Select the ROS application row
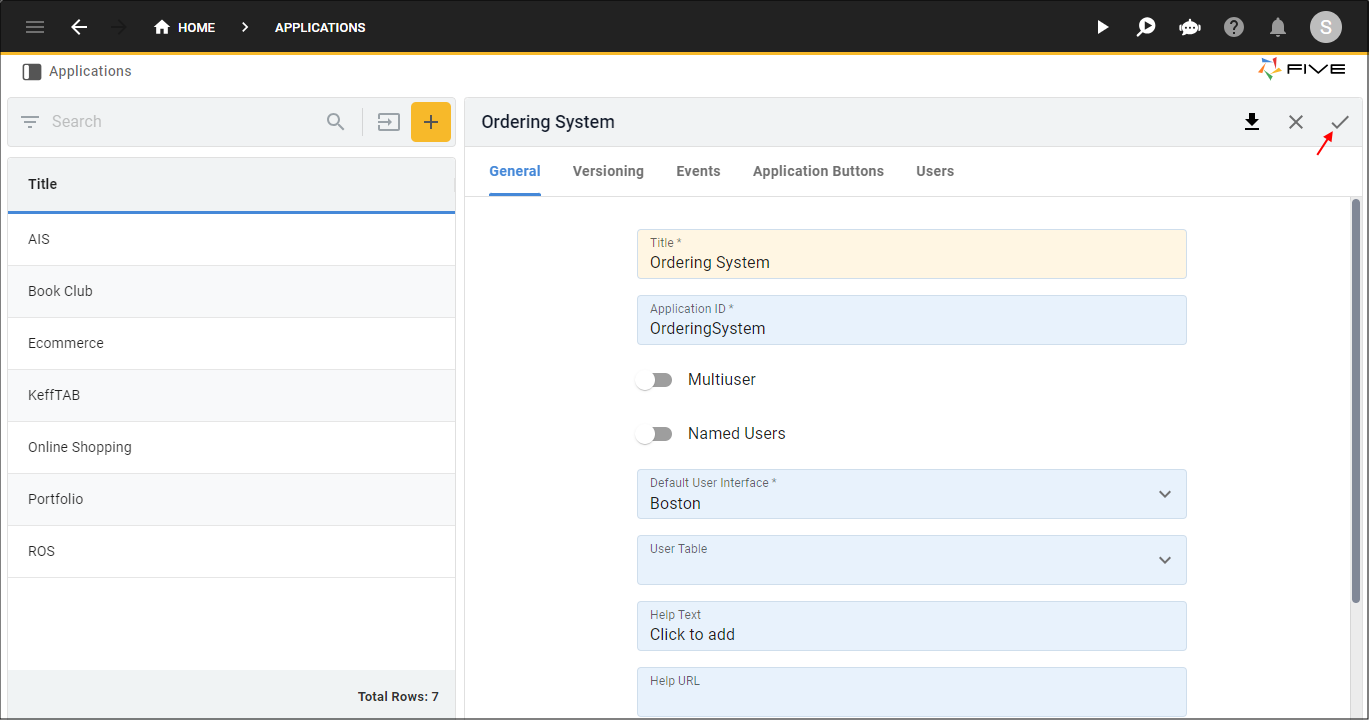1369x720 pixels. point(231,552)
